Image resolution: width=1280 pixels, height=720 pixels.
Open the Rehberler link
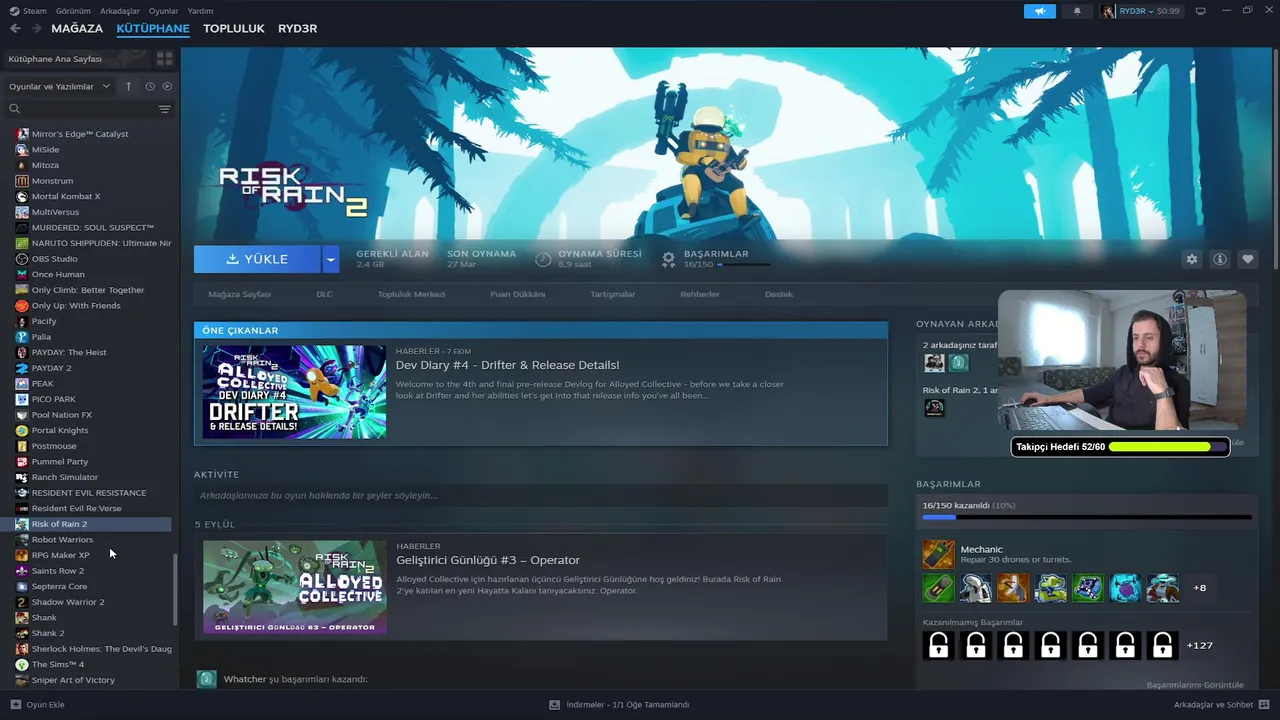700,294
